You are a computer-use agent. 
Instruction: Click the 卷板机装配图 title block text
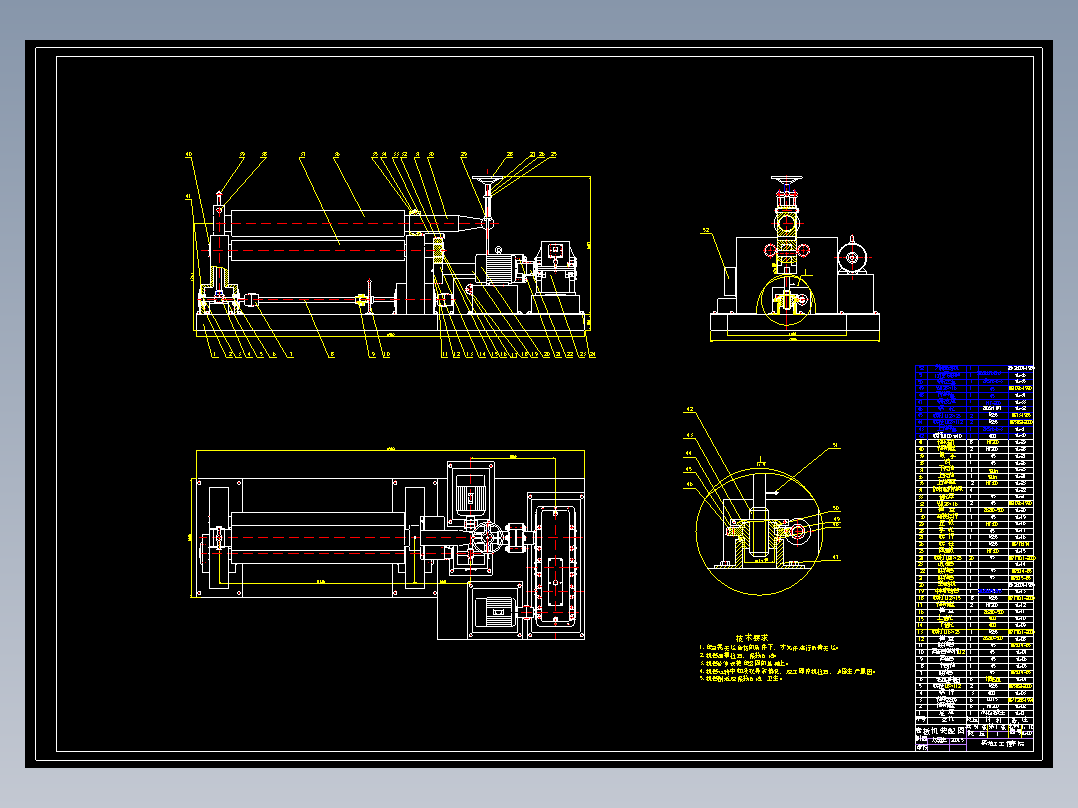point(940,730)
